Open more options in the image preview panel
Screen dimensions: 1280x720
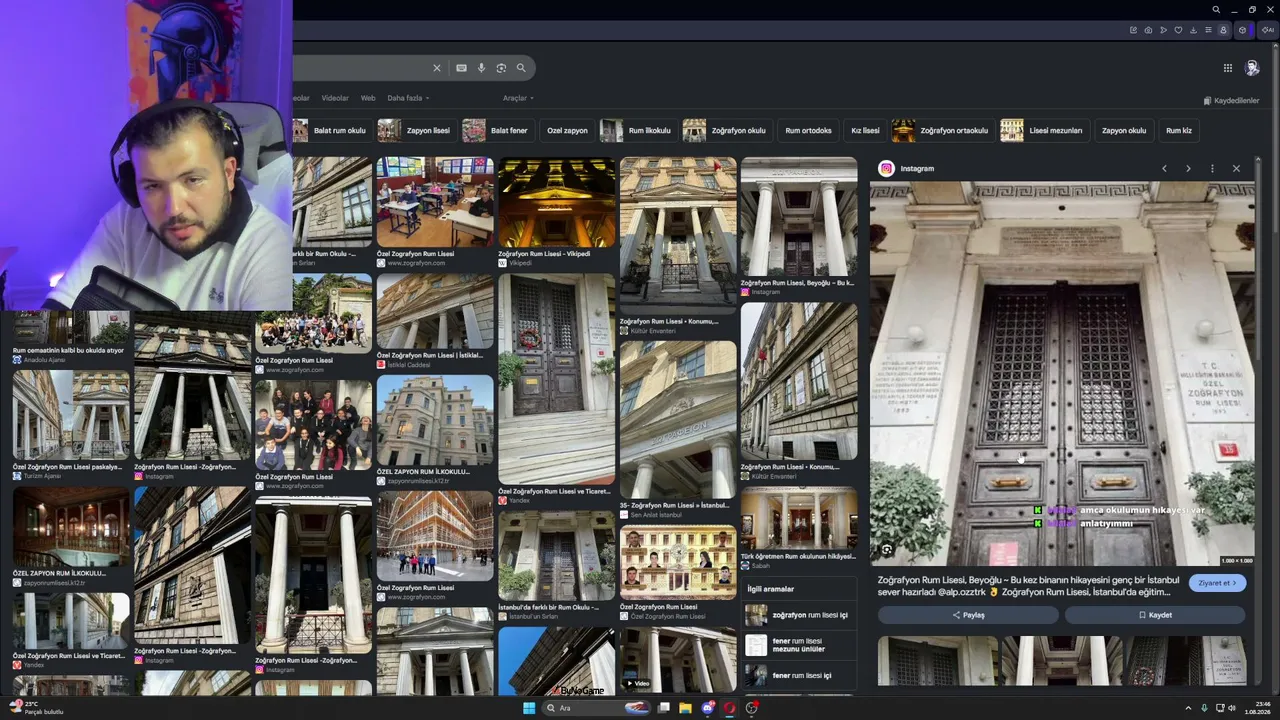point(1212,169)
